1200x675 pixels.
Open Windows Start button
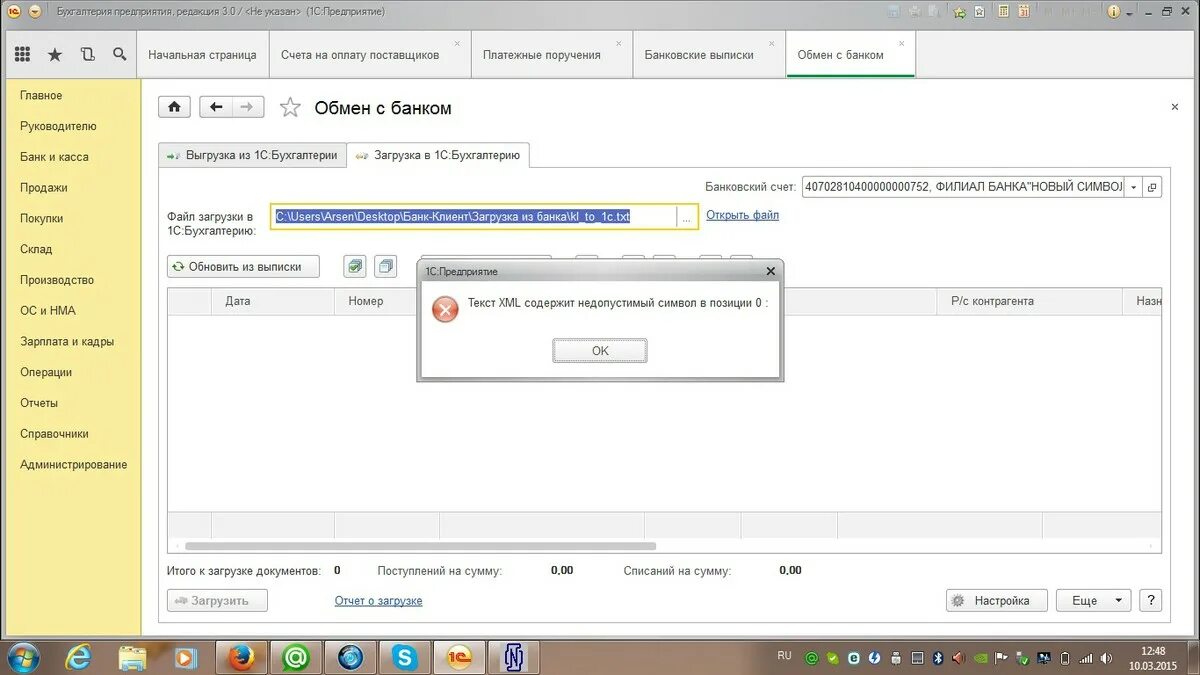pos(23,657)
